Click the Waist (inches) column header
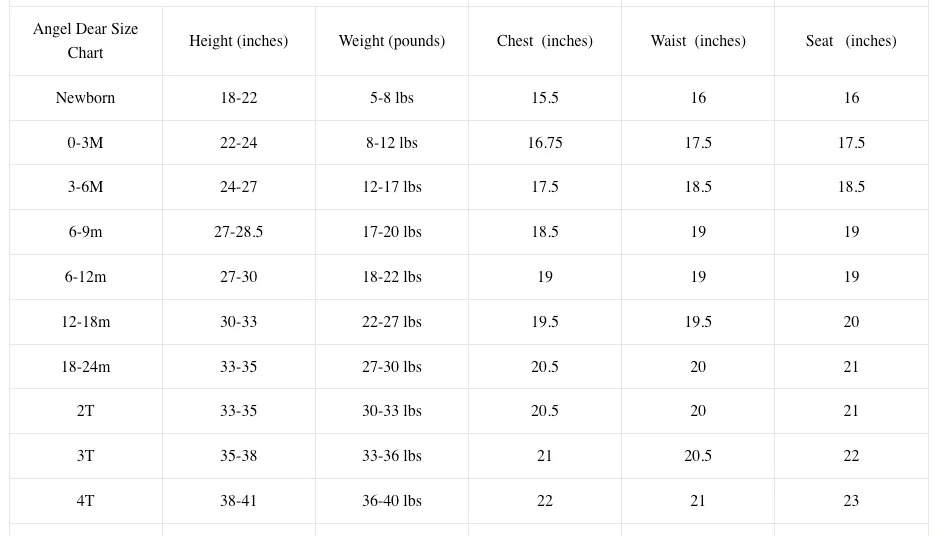Screen dimensions: 944x536 698,41
